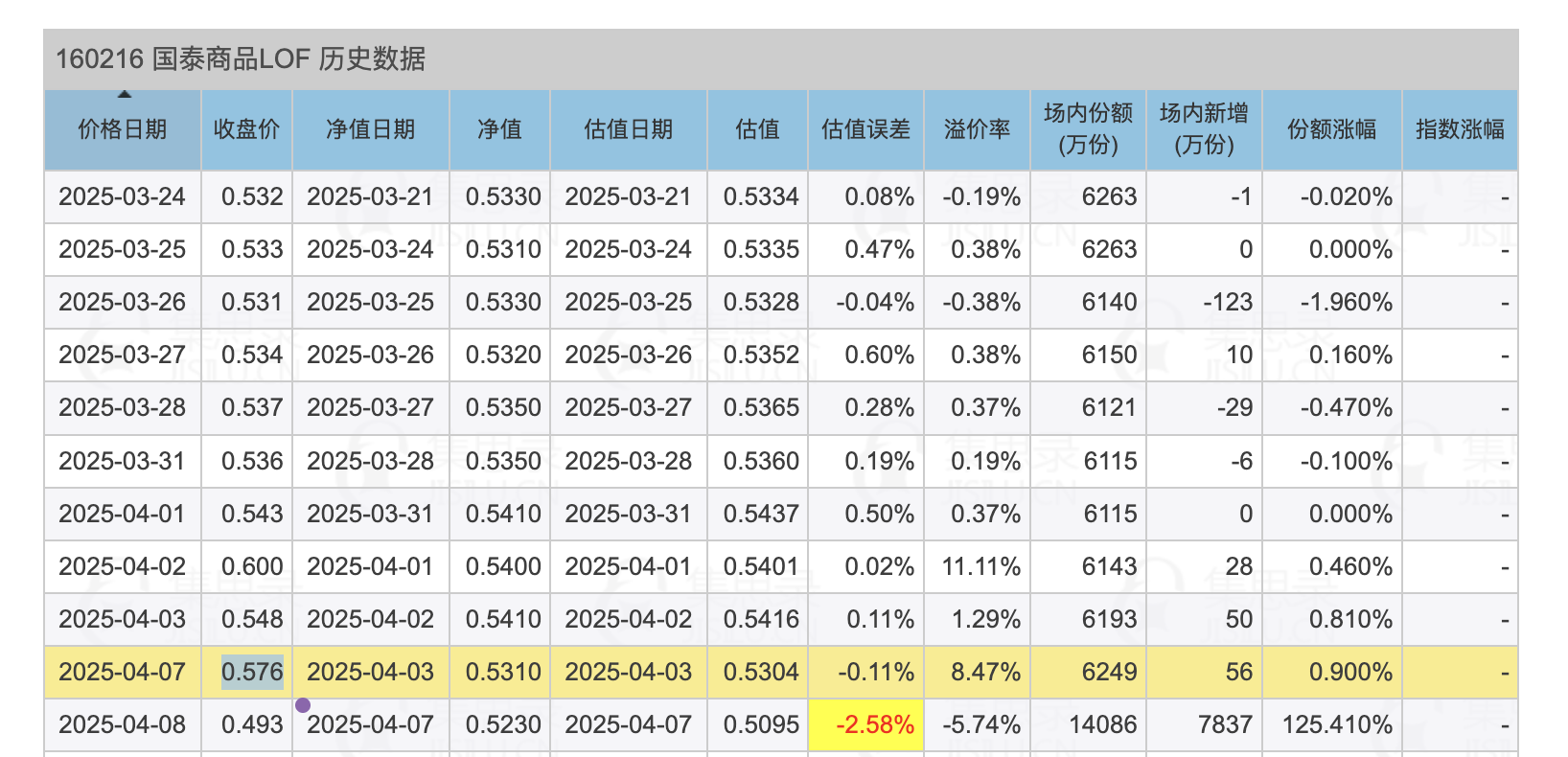
Task: Click the 净值 column header
Action: 499,130
